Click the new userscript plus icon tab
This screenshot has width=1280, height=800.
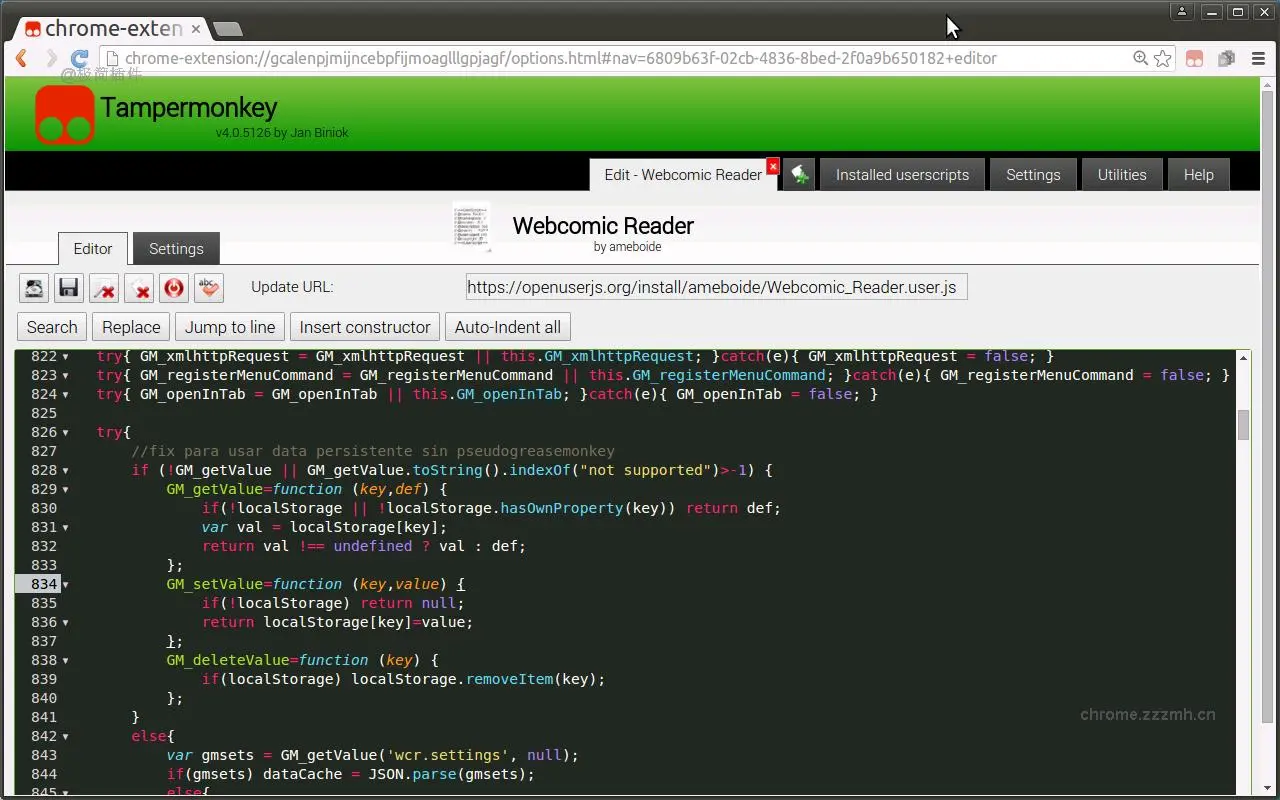click(798, 174)
